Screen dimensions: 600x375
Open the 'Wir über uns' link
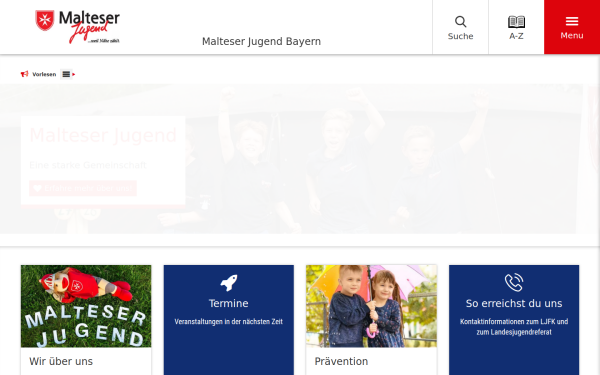(x=61, y=361)
